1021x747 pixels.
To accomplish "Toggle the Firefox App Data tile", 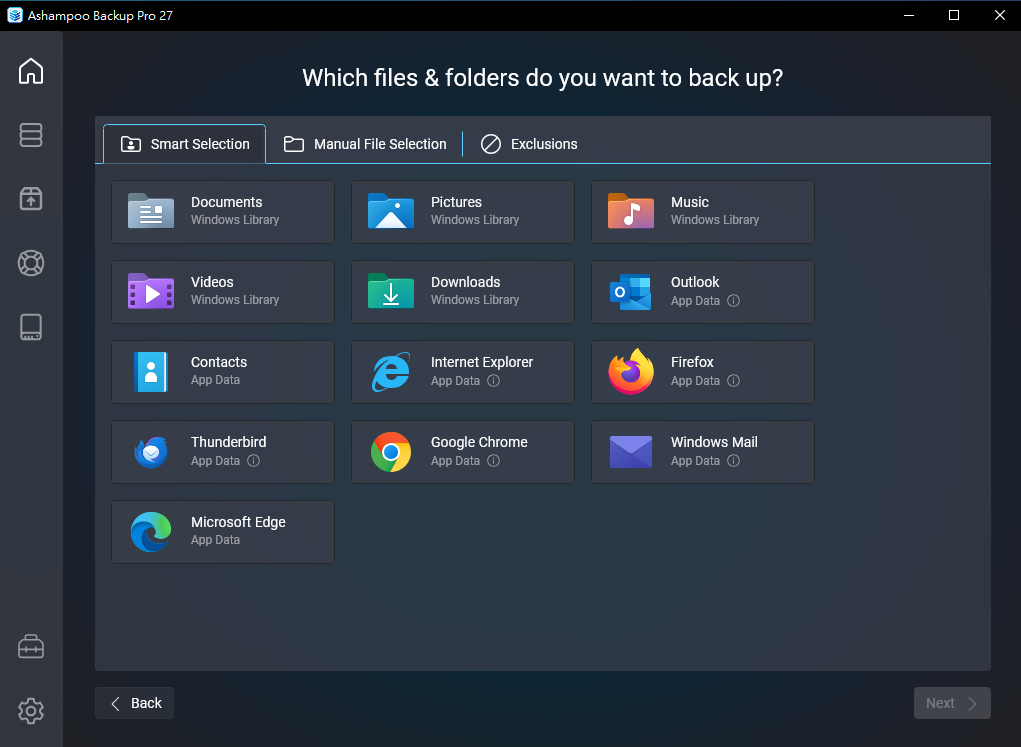I will pos(702,372).
